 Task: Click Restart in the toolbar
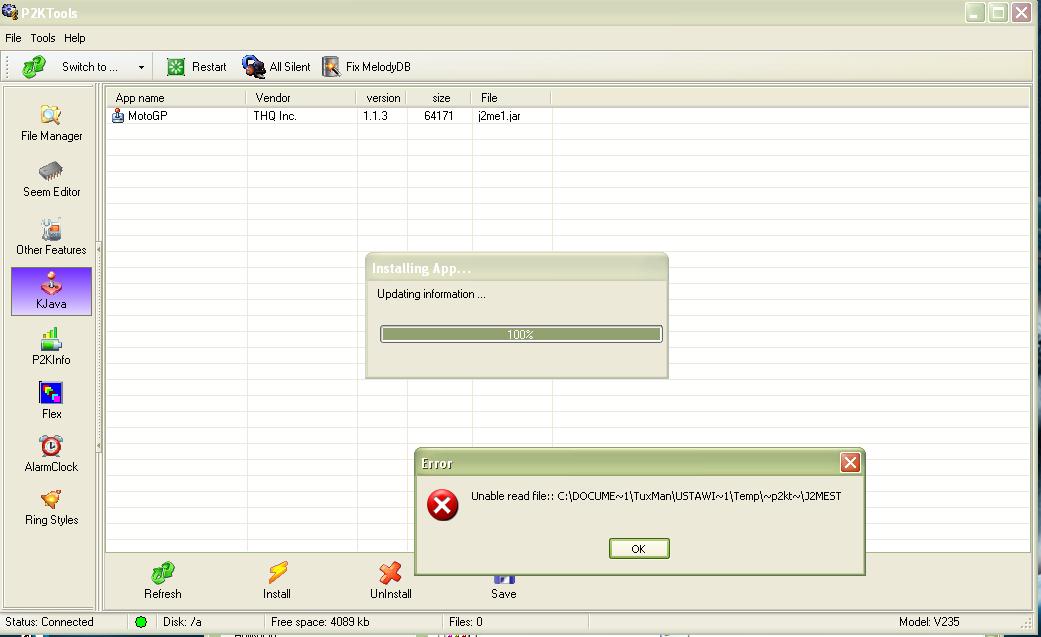(x=197, y=67)
